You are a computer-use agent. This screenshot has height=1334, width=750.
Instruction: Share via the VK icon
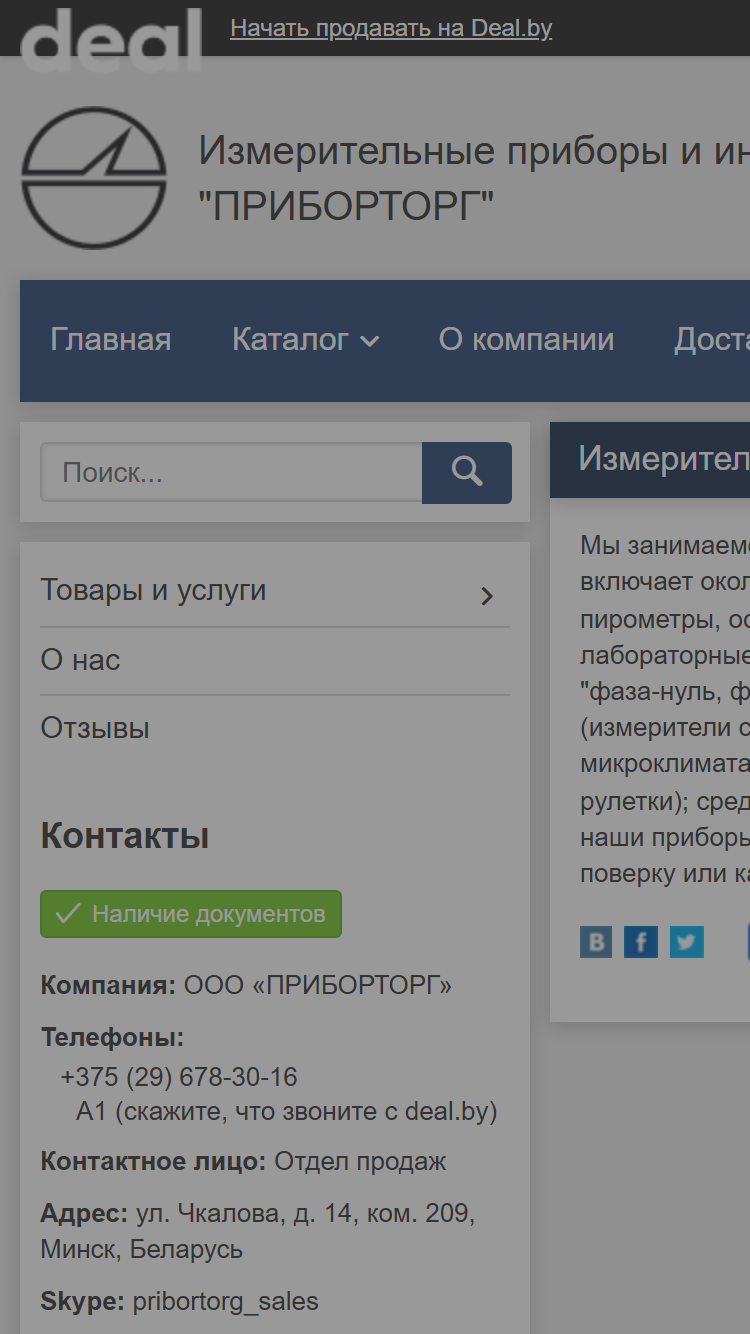tap(596, 942)
